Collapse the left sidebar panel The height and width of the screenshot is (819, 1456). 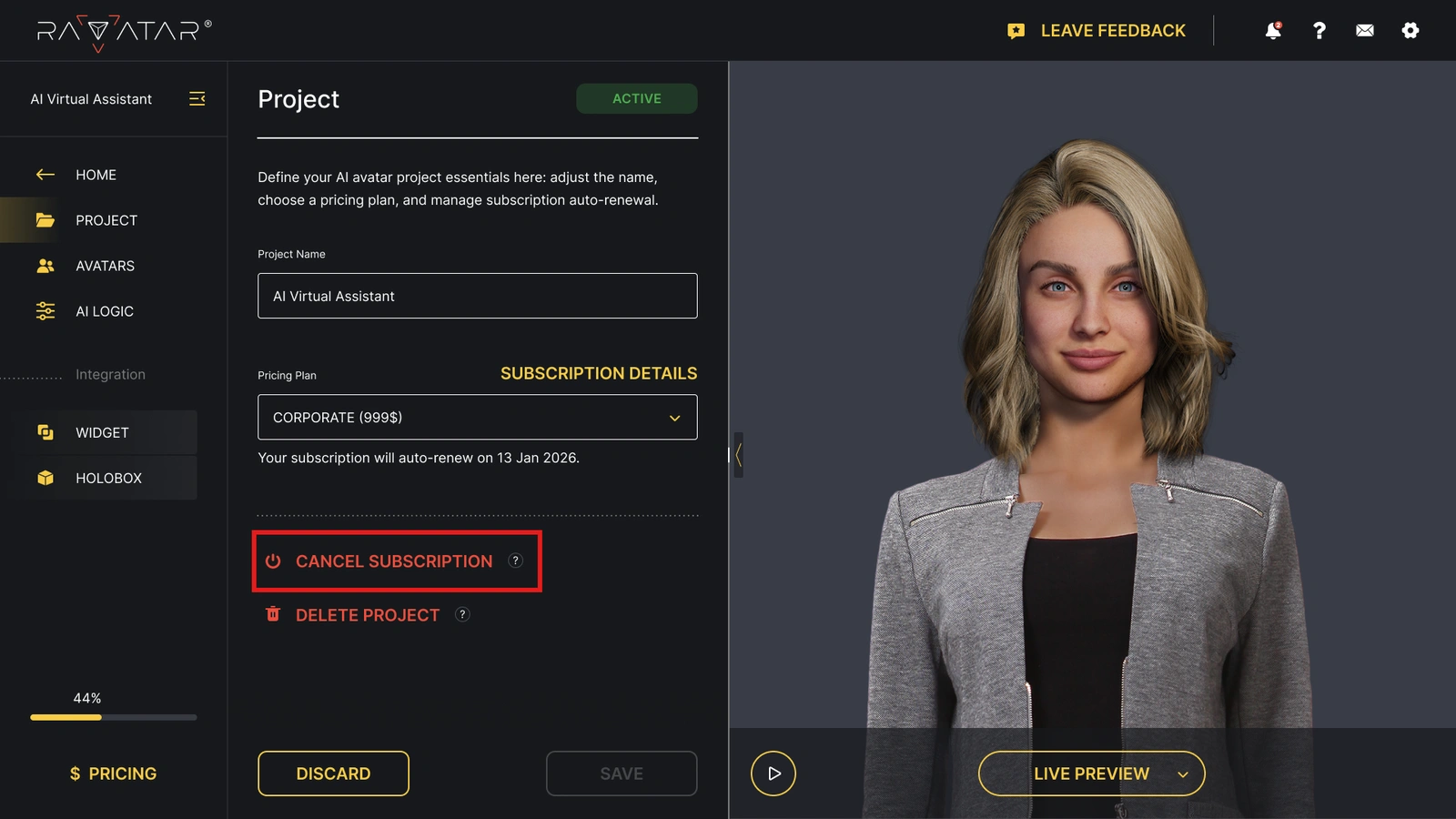click(x=197, y=99)
